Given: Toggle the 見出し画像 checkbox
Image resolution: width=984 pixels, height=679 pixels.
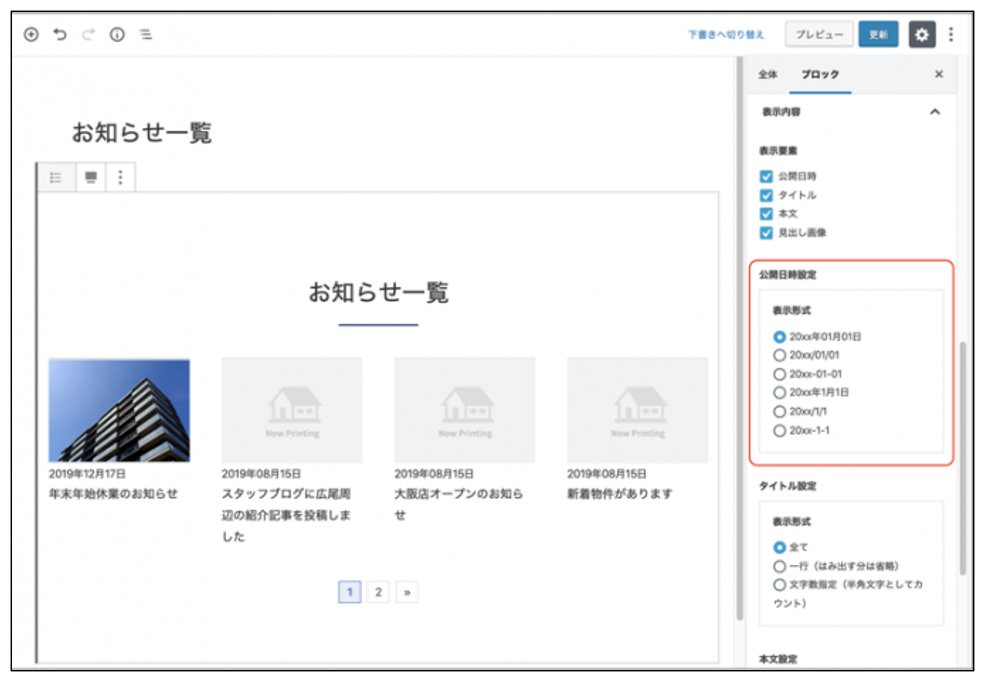Looking at the screenshot, I should coord(767,233).
